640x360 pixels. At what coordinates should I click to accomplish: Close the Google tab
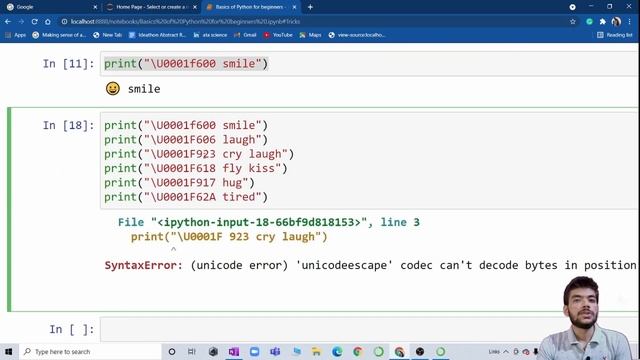point(95,7)
